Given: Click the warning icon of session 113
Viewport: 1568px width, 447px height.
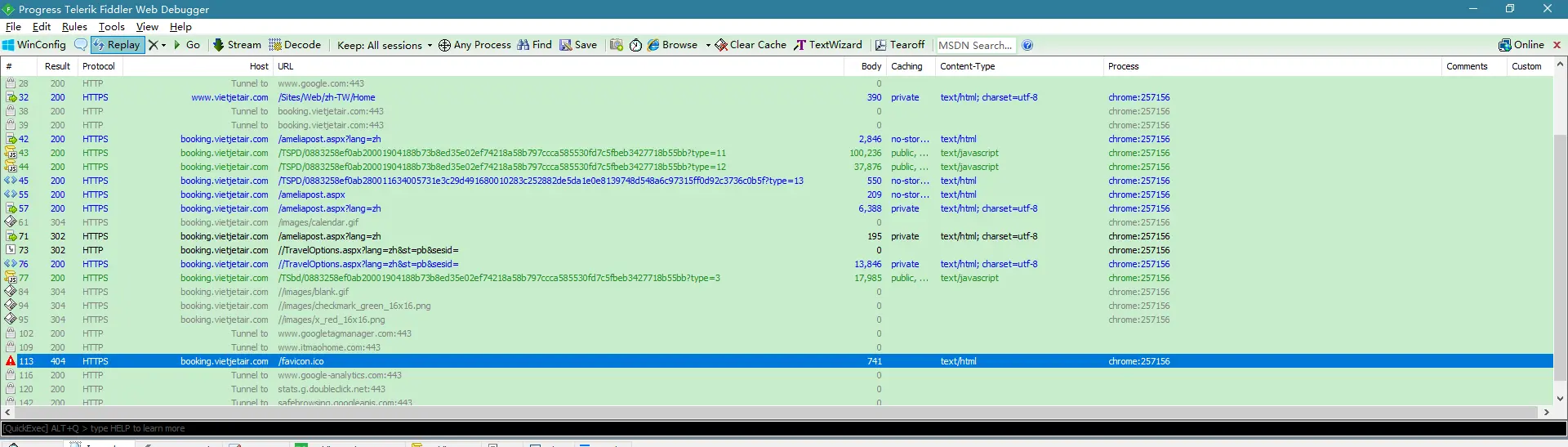Looking at the screenshot, I should coord(11,361).
